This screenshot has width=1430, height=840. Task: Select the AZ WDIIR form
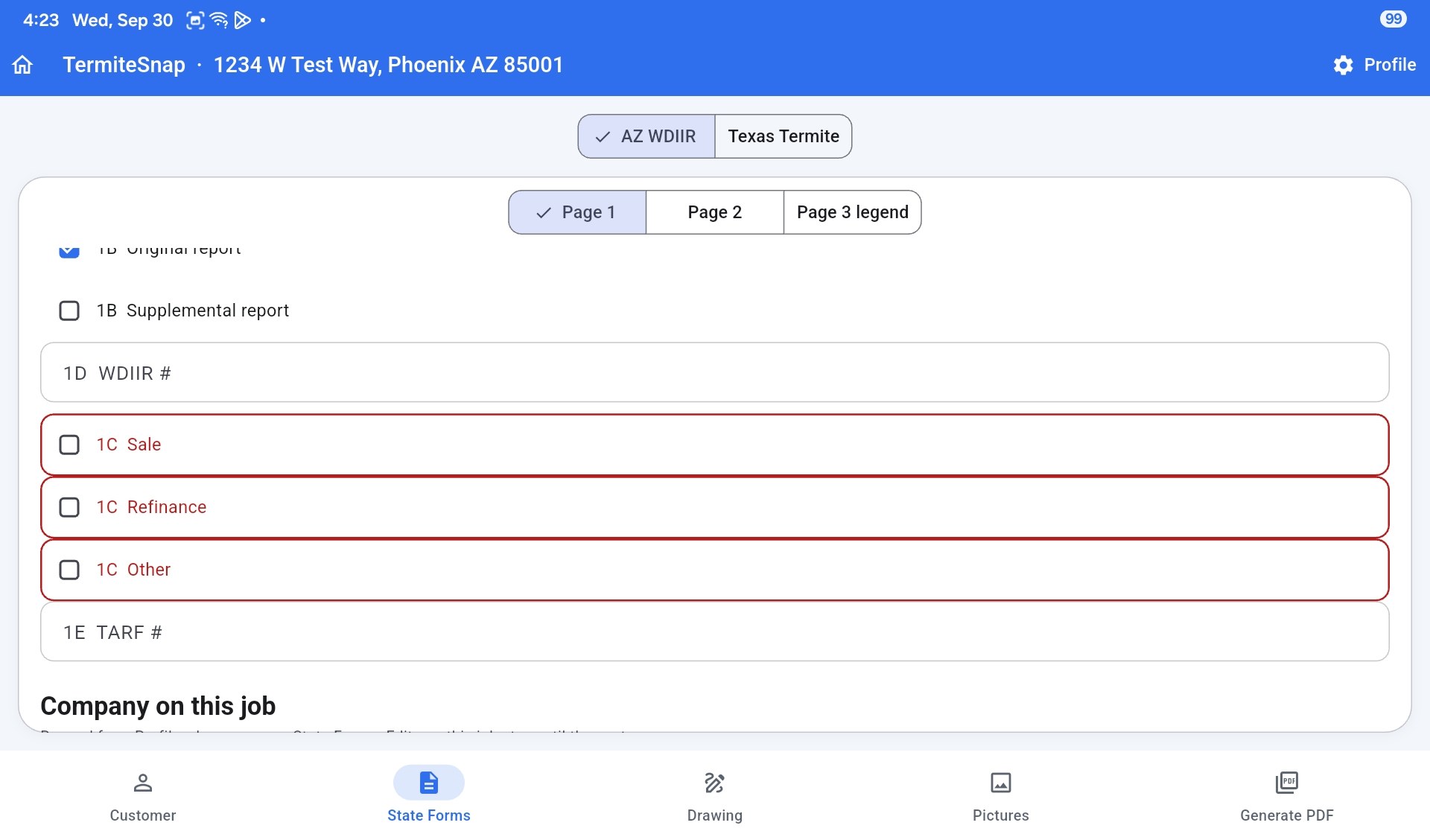646,136
